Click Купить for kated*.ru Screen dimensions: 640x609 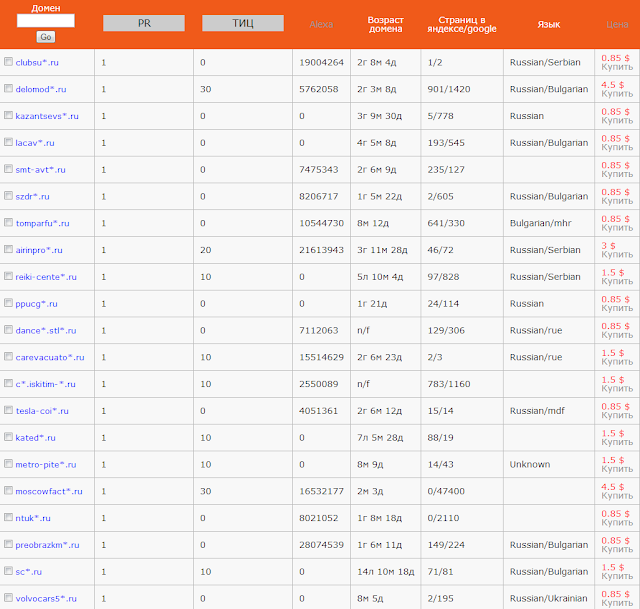pos(617,442)
